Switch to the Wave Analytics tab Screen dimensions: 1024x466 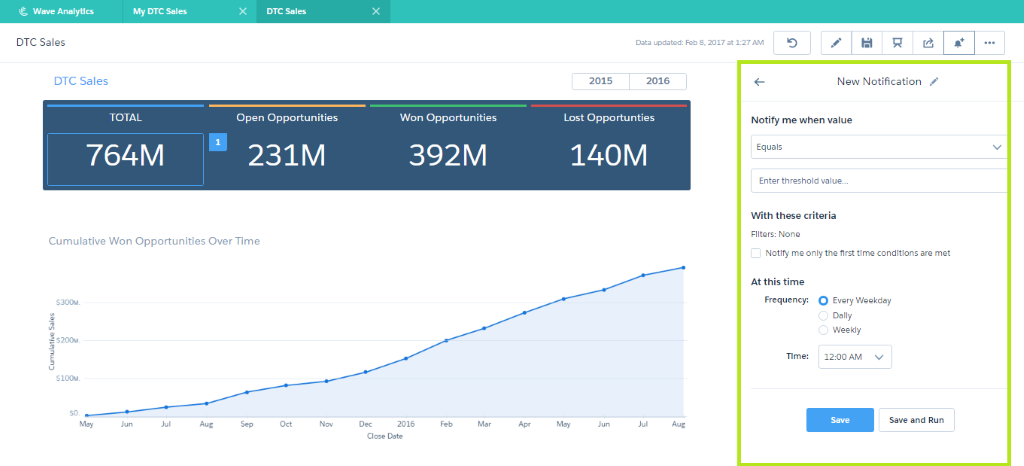coord(61,11)
